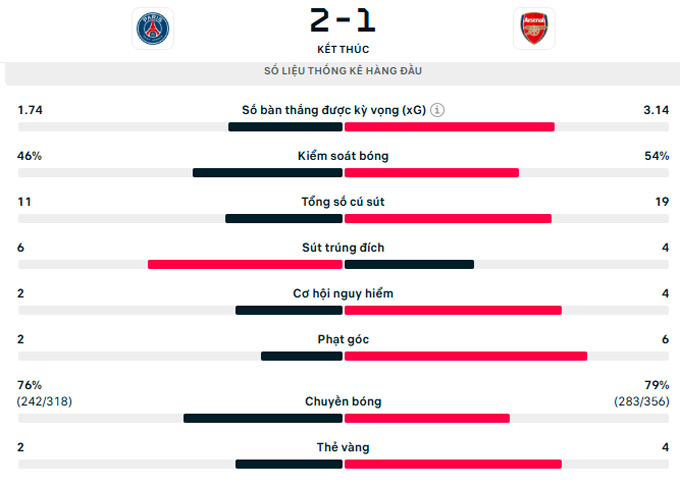Click Arsenal's 283/356 passing figure
This screenshot has height=486, width=680.
[641, 402]
